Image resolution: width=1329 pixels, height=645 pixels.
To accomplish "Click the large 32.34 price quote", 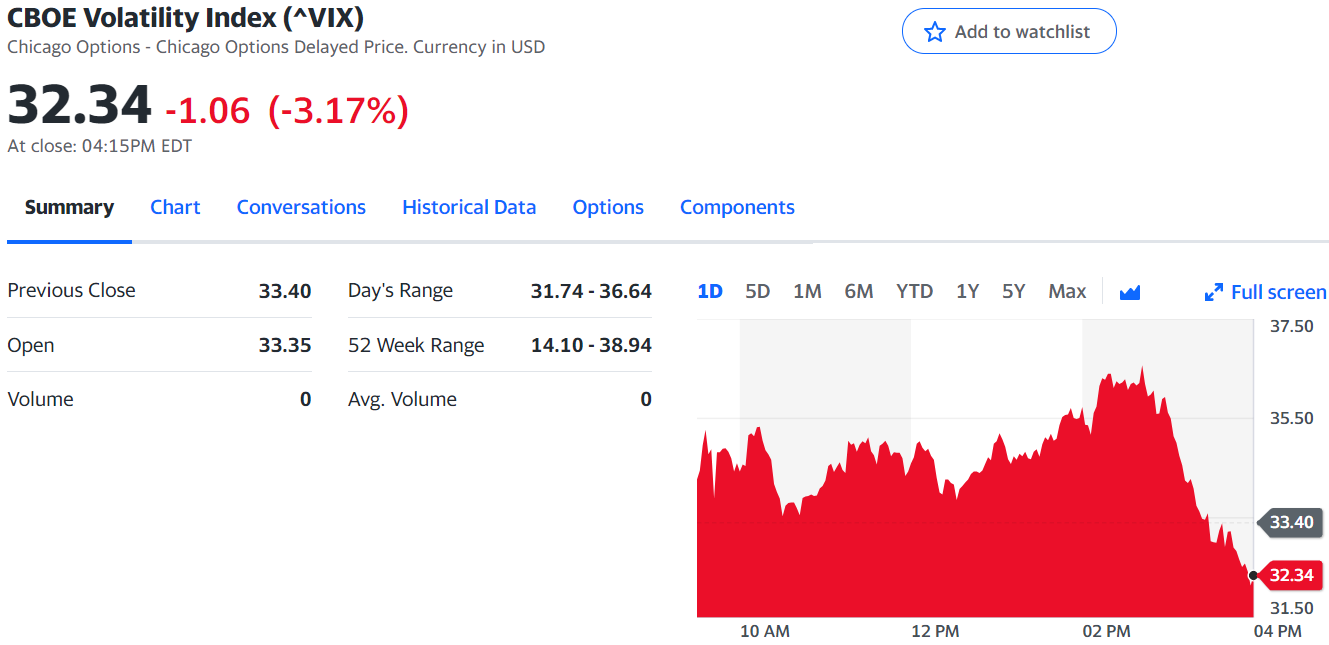I will pyautogui.click(x=80, y=105).
